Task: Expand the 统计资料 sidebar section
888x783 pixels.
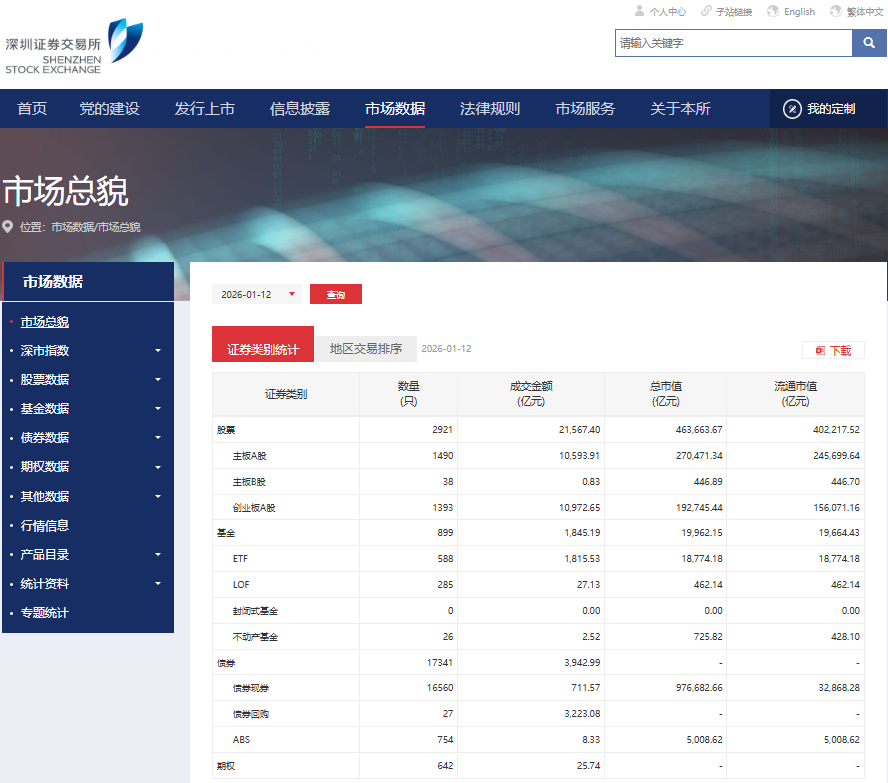Action: pyautogui.click(x=157, y=584)
